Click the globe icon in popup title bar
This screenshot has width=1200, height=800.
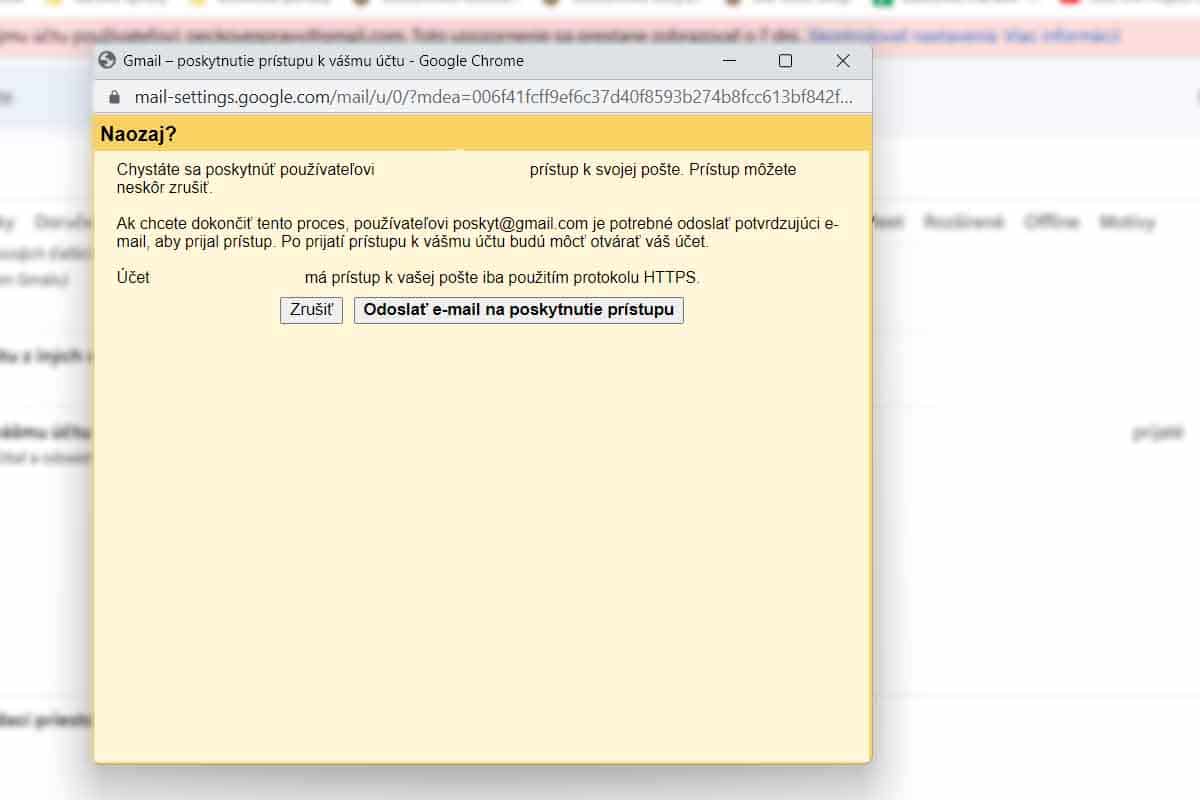(x=107, y=60)
